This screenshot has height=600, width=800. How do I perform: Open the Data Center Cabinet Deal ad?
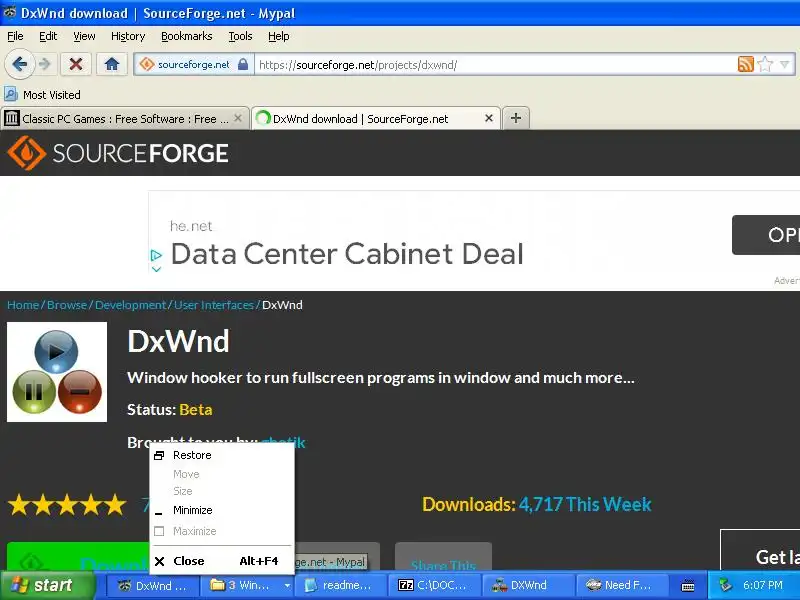pos(347,254)
